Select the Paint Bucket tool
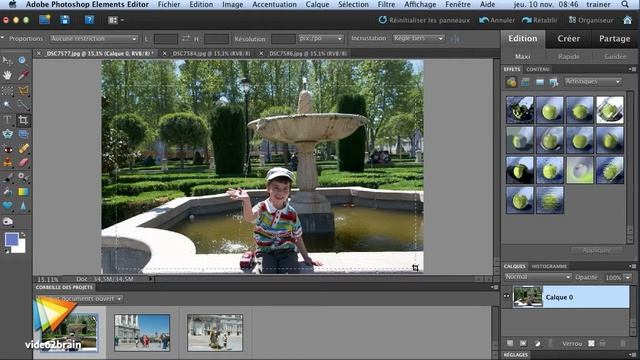 (7, 191)
